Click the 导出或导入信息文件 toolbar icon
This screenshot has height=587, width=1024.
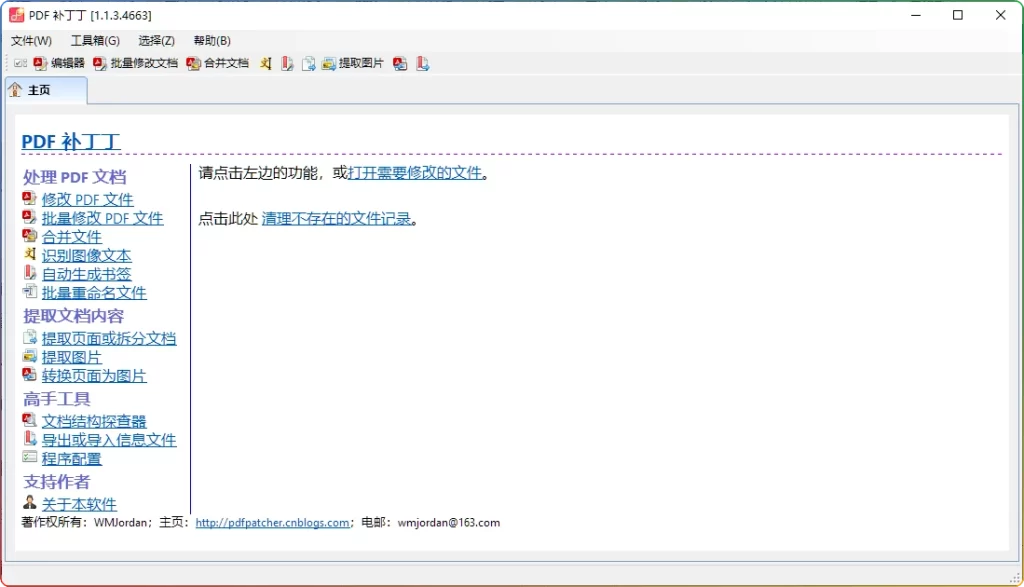tap(422, 63)
